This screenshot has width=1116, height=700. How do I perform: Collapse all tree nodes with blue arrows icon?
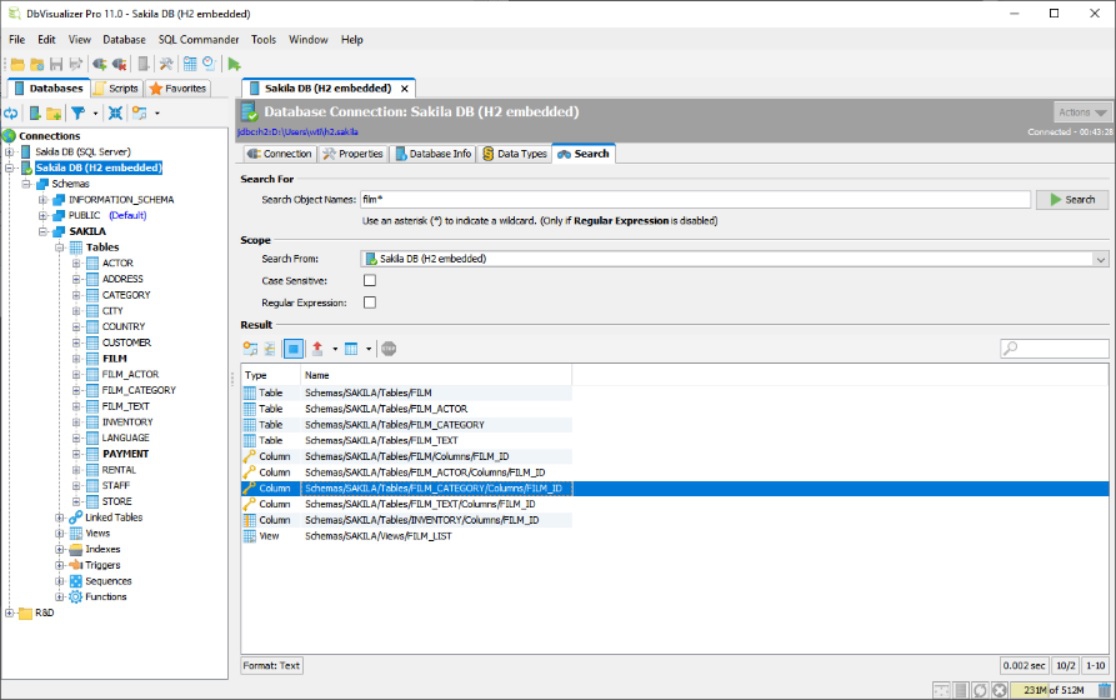coord(115,113)
